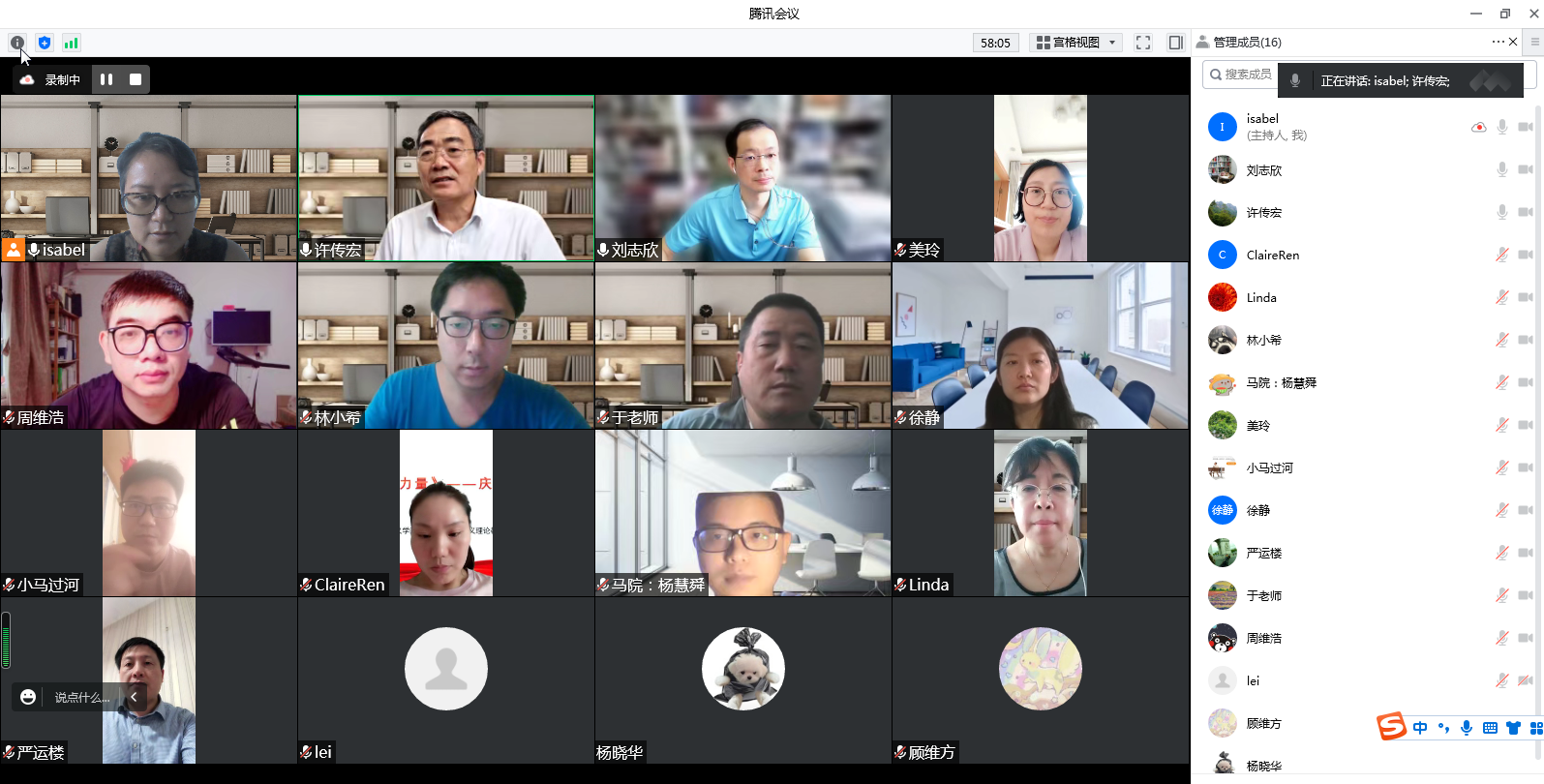Select member Linda in the member list
Image resolution: width=1544 pixels, height=784 pixels.
(x=1261, y=297)
